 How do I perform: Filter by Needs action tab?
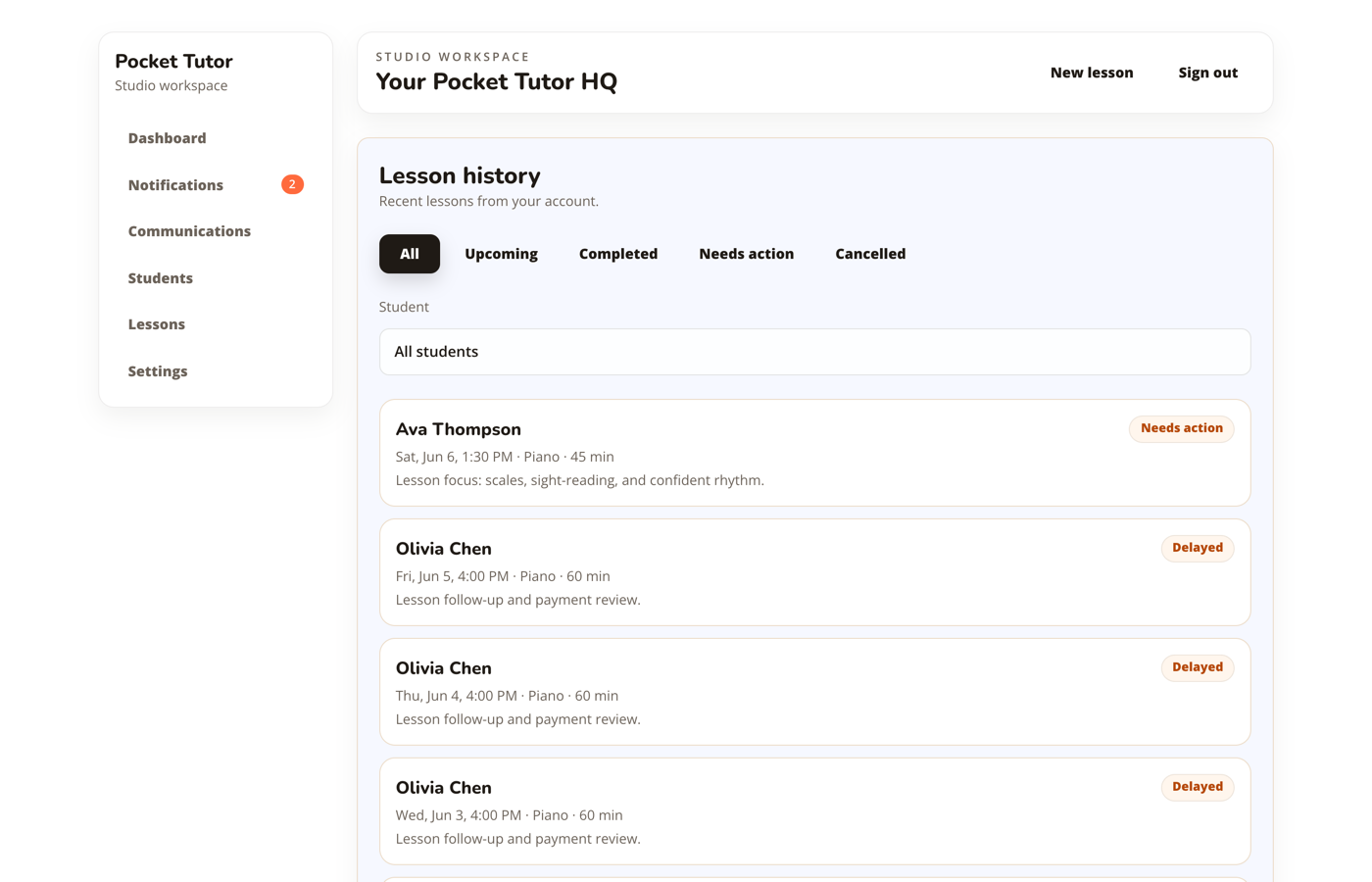pos(747,254)
